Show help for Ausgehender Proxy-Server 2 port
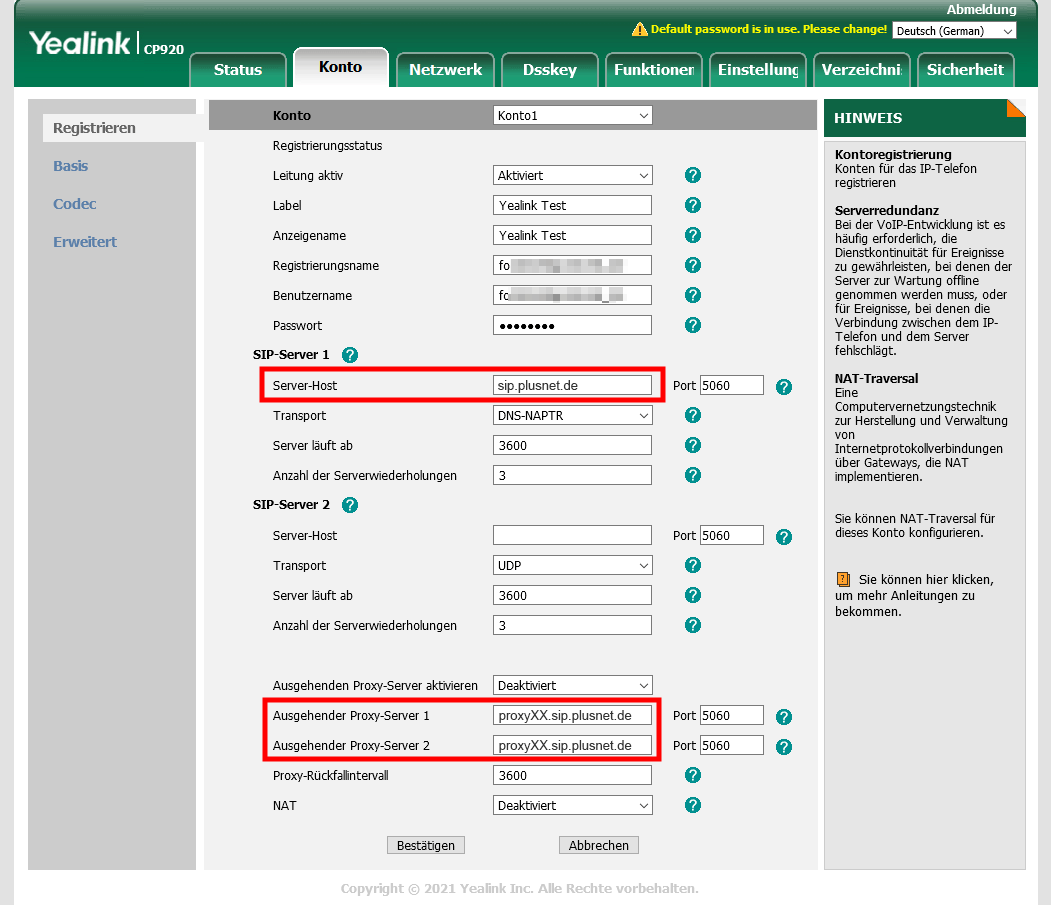 [x=784, y=747]
